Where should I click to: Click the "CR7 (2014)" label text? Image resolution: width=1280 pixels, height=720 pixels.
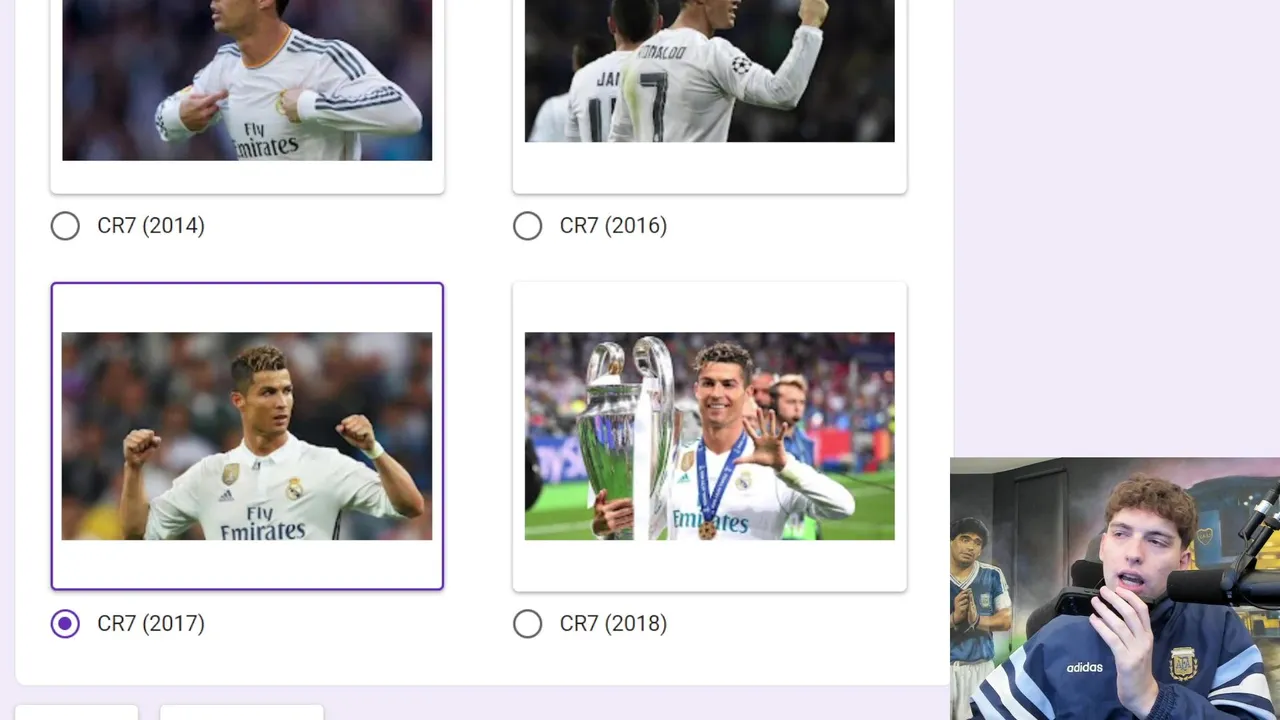[151, 226]
